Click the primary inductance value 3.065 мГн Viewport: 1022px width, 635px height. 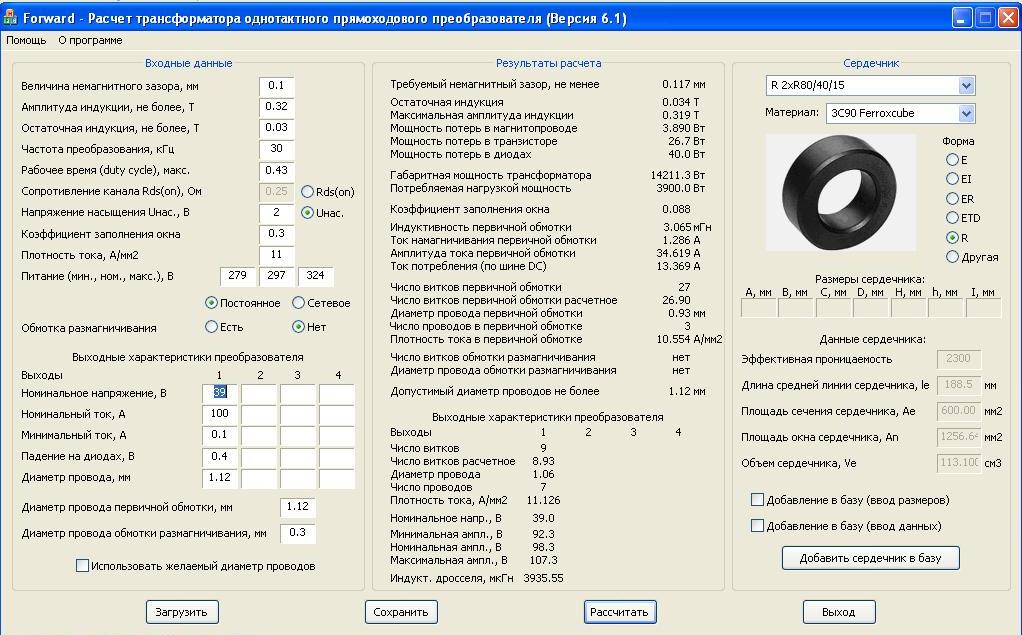[687, 228]
